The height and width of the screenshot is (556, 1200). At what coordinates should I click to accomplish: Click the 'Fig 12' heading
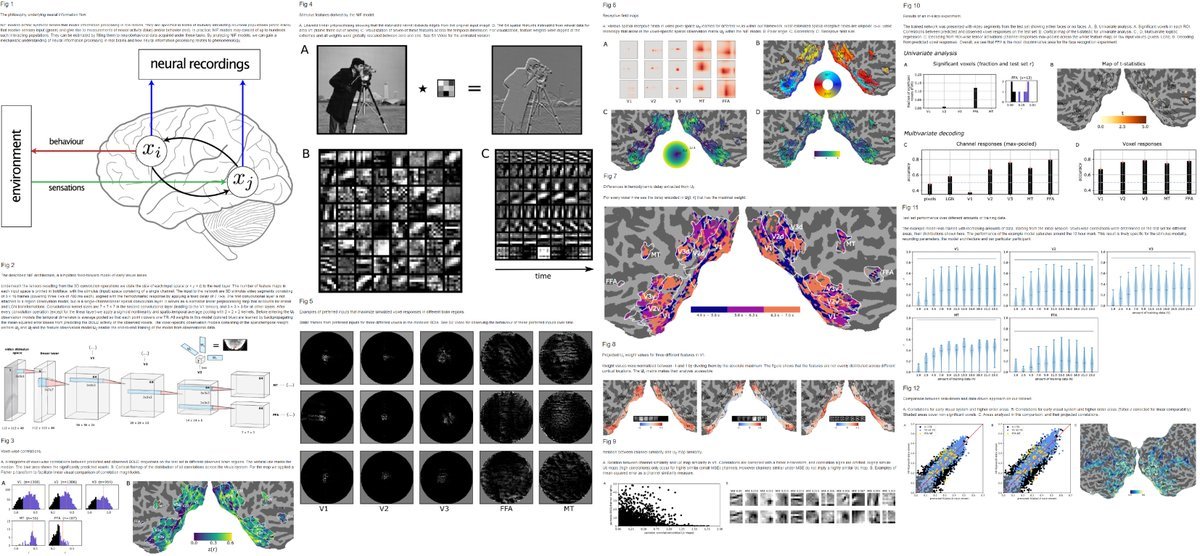click(x=910, y=388)
